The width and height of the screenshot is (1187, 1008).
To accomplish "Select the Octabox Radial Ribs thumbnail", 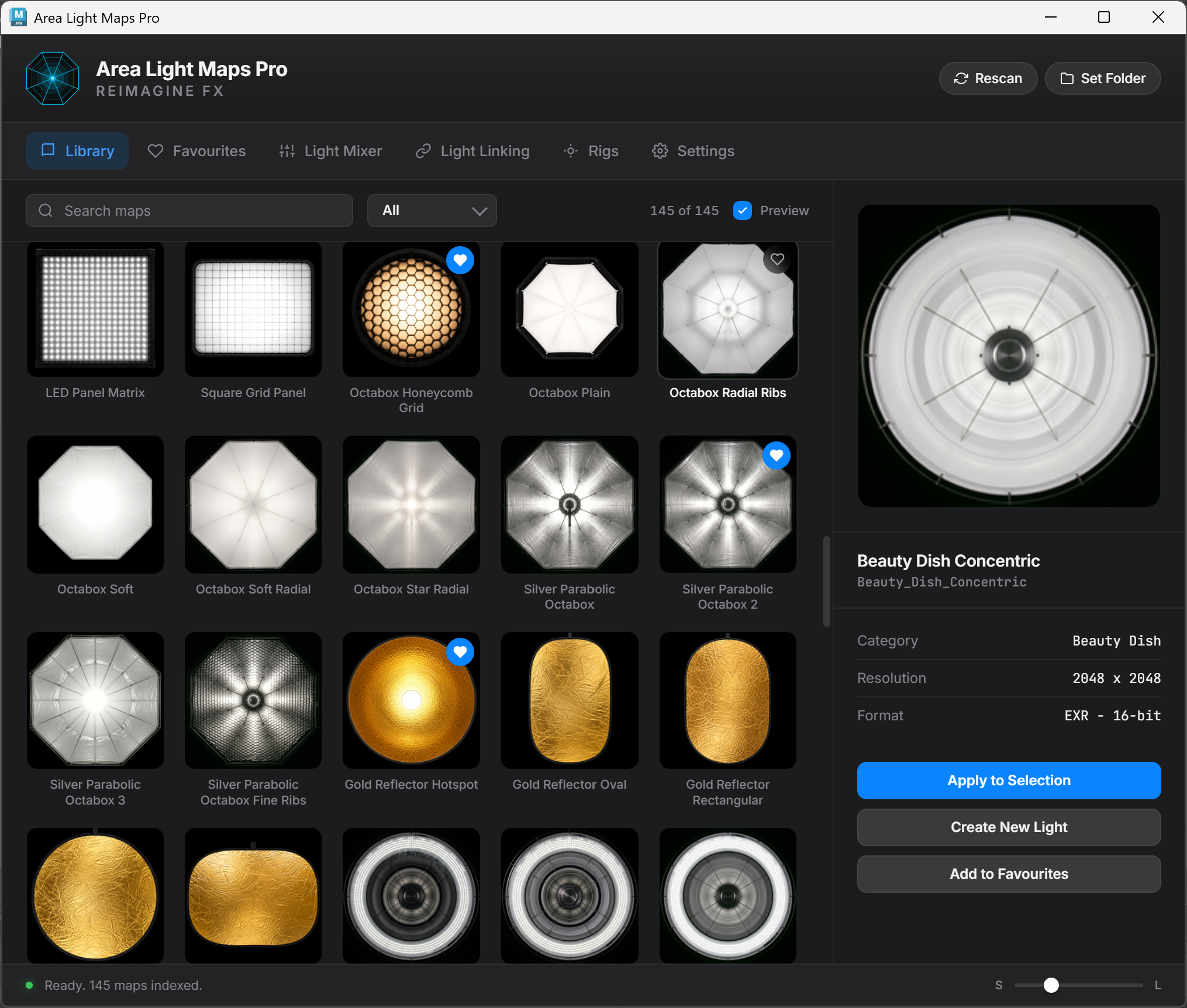I will pos(728,309).
